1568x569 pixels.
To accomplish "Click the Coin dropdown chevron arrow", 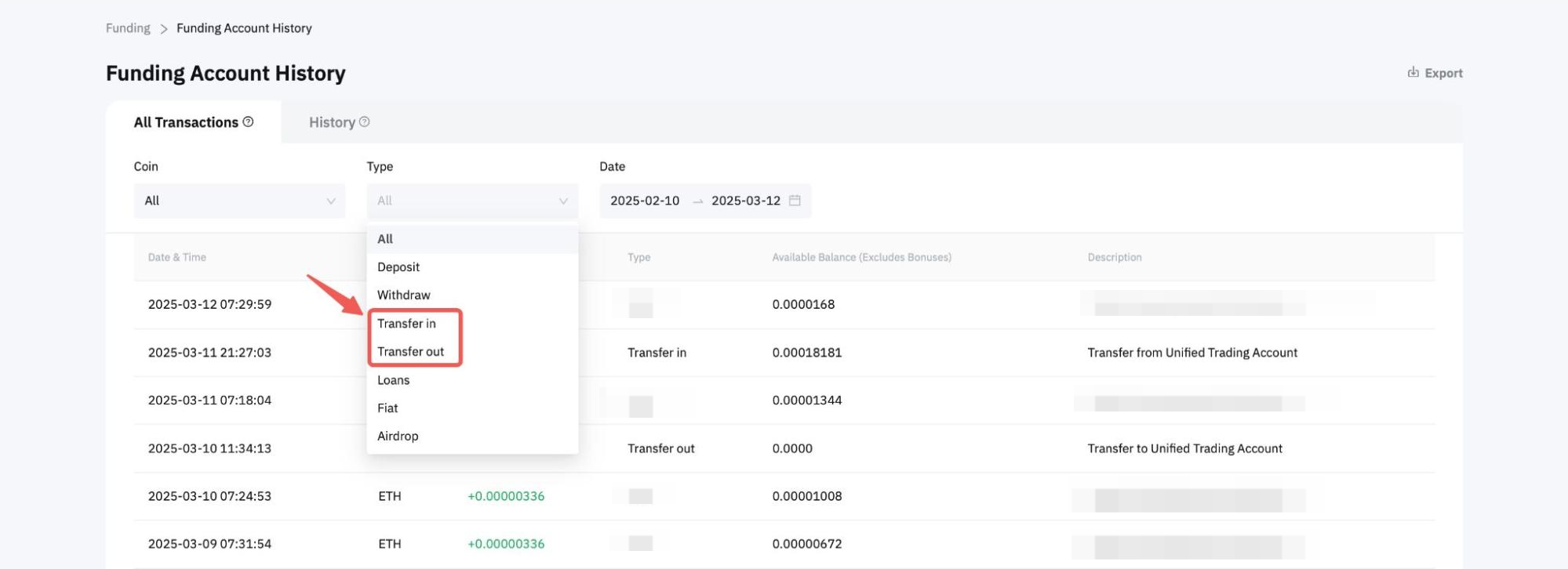I will [x=331, y=201].
